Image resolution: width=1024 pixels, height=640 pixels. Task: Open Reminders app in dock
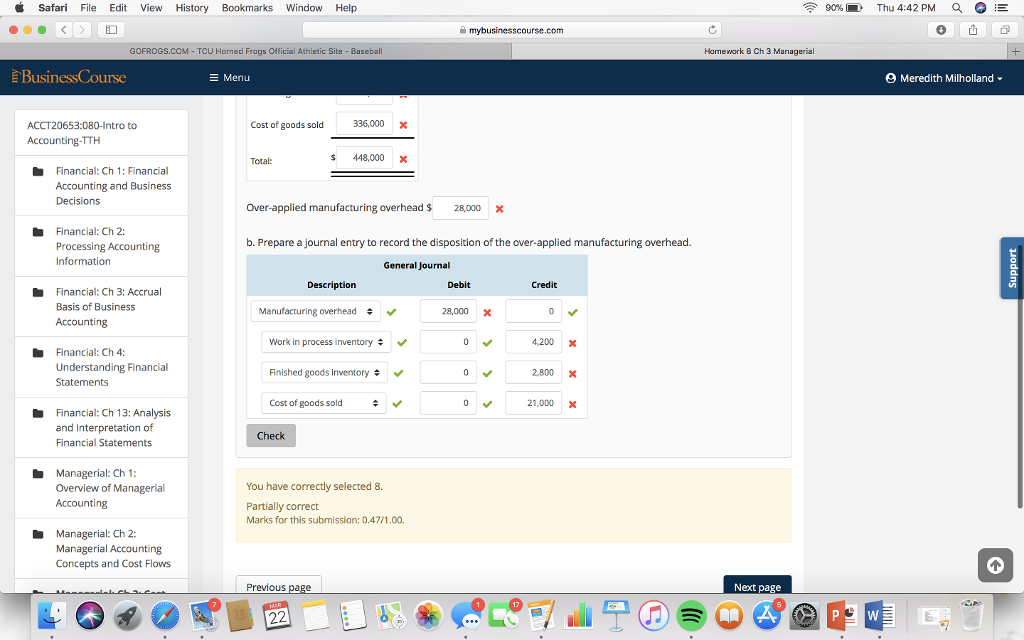point(353,616)
